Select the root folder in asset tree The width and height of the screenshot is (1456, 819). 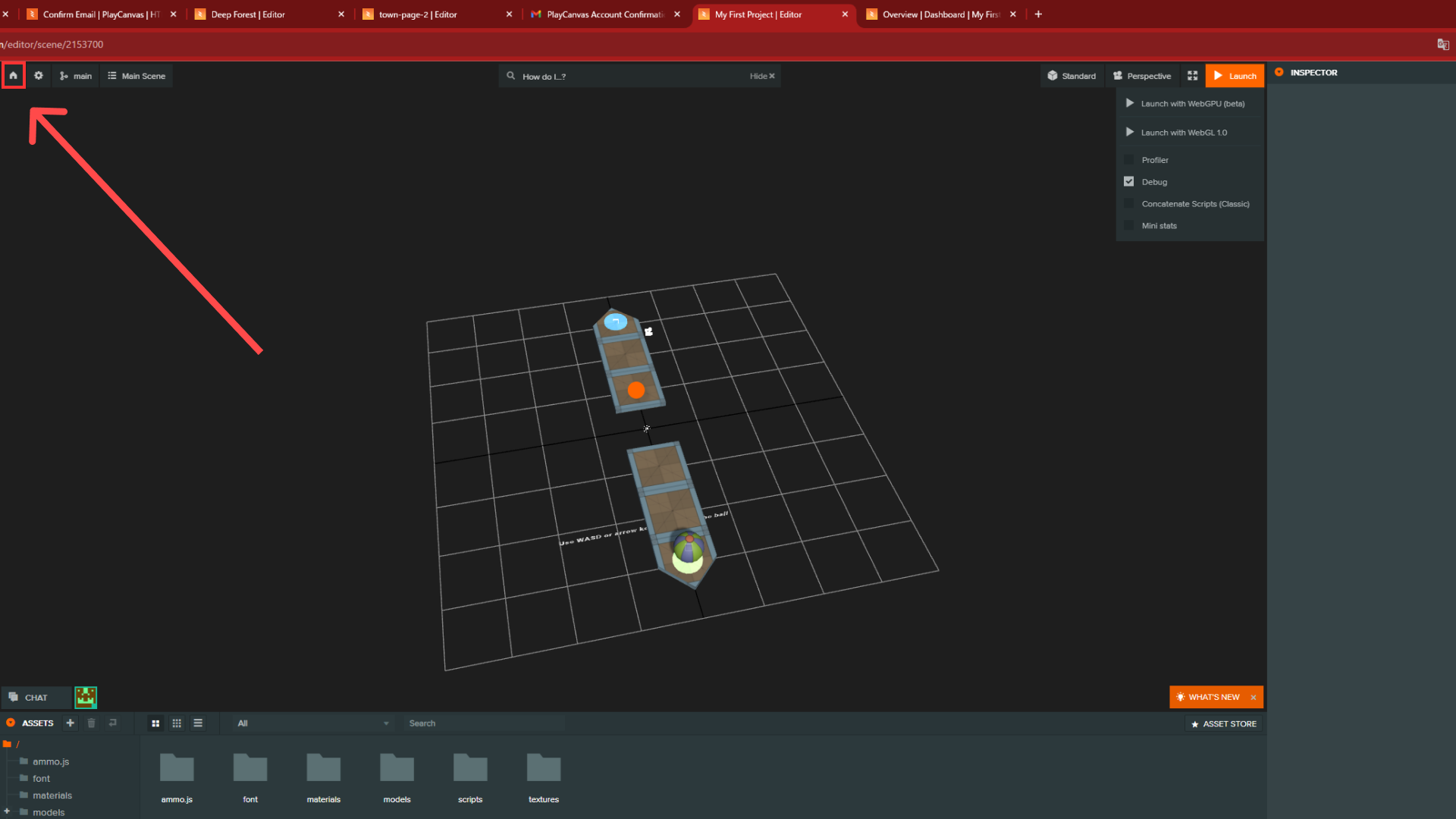click(11, 745)
